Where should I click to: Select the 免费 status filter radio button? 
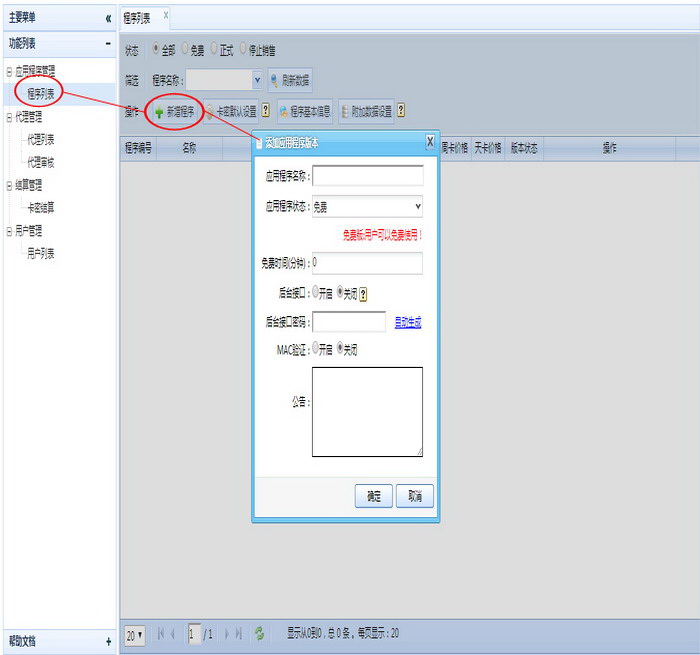(x=185, y=48)
